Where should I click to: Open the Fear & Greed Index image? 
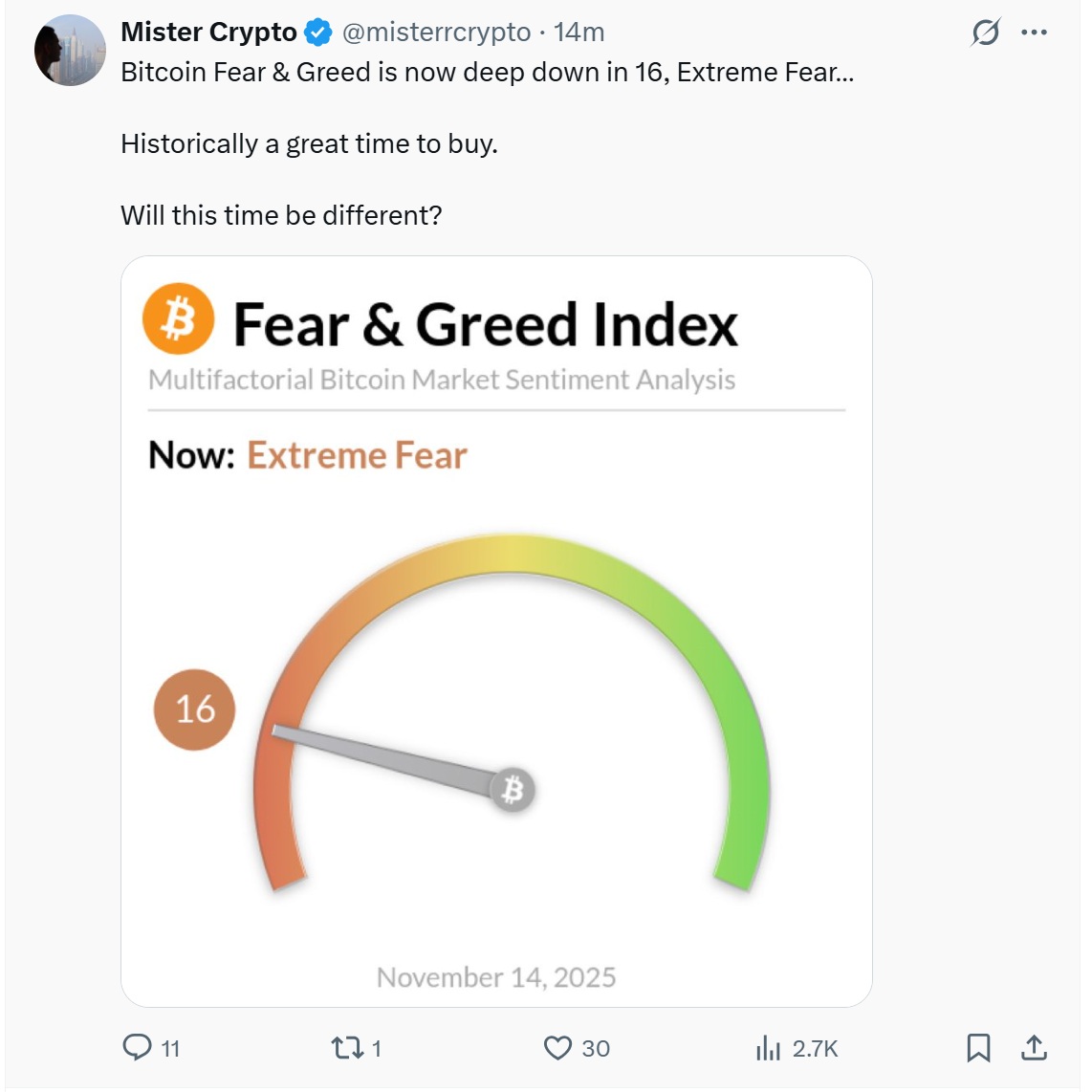498,631
